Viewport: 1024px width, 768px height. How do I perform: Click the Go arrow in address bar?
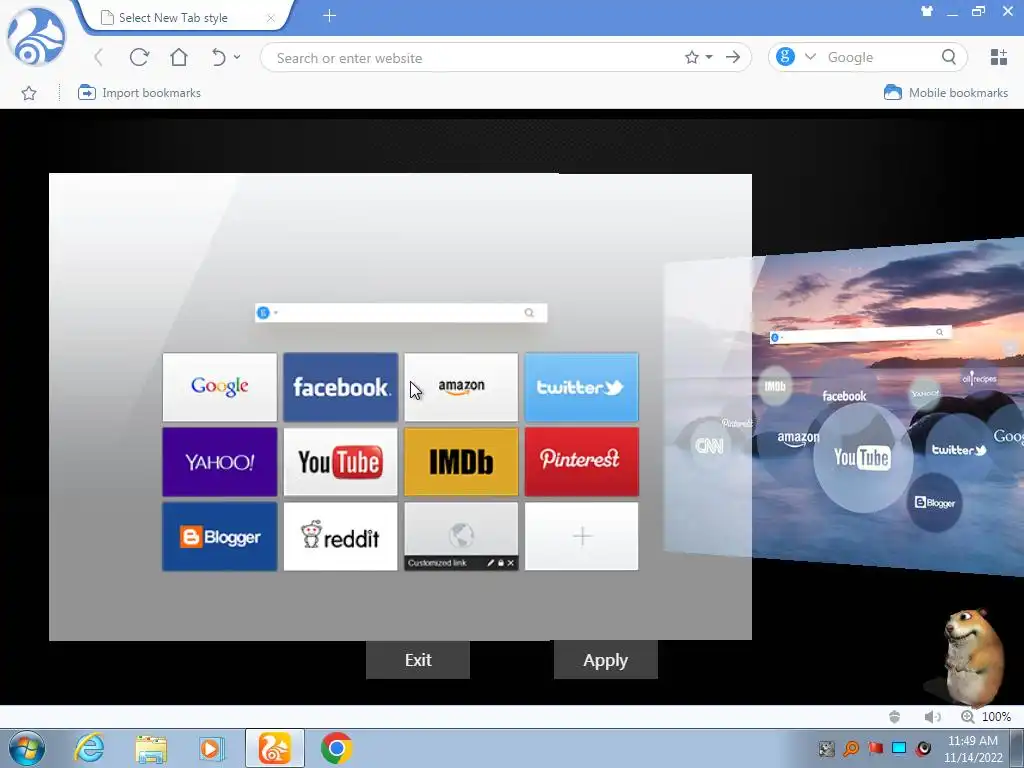tap(733, 57)
